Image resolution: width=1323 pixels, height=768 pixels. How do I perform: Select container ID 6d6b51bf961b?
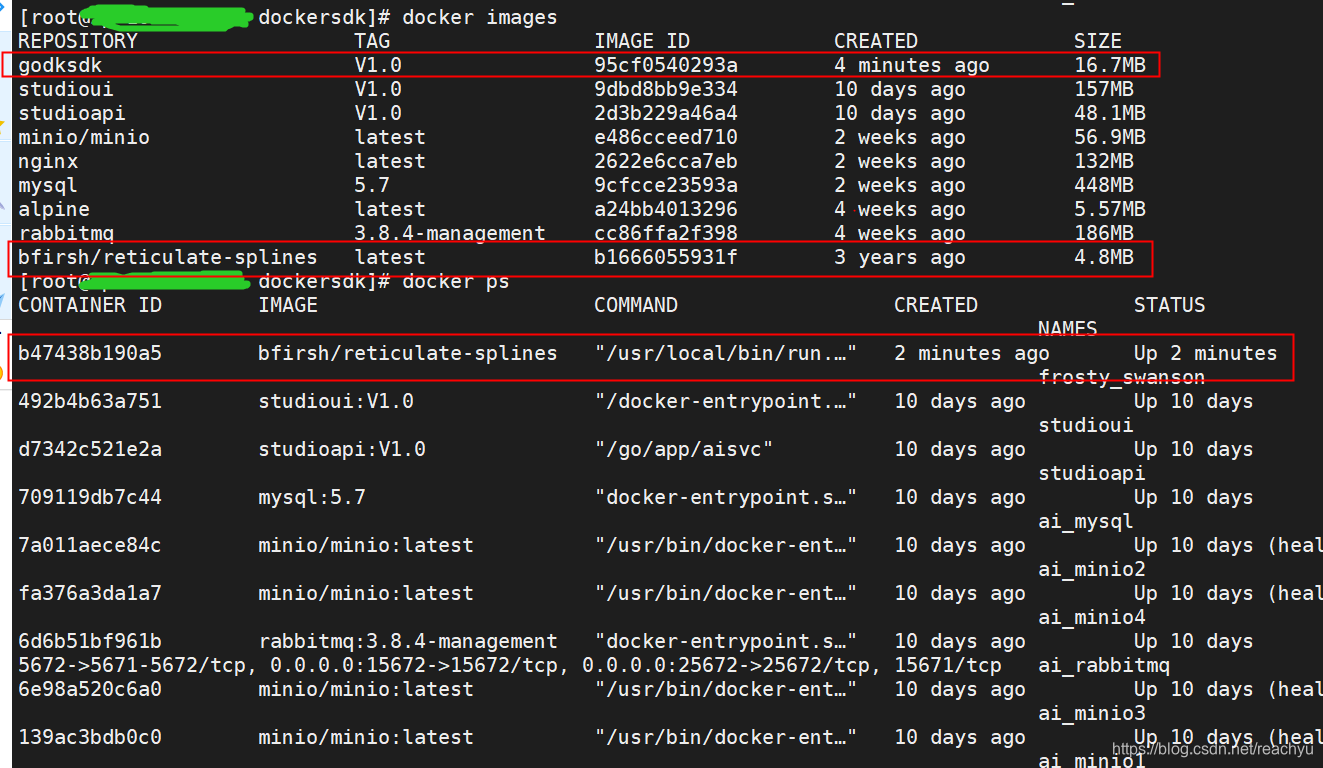click(90, 641)
